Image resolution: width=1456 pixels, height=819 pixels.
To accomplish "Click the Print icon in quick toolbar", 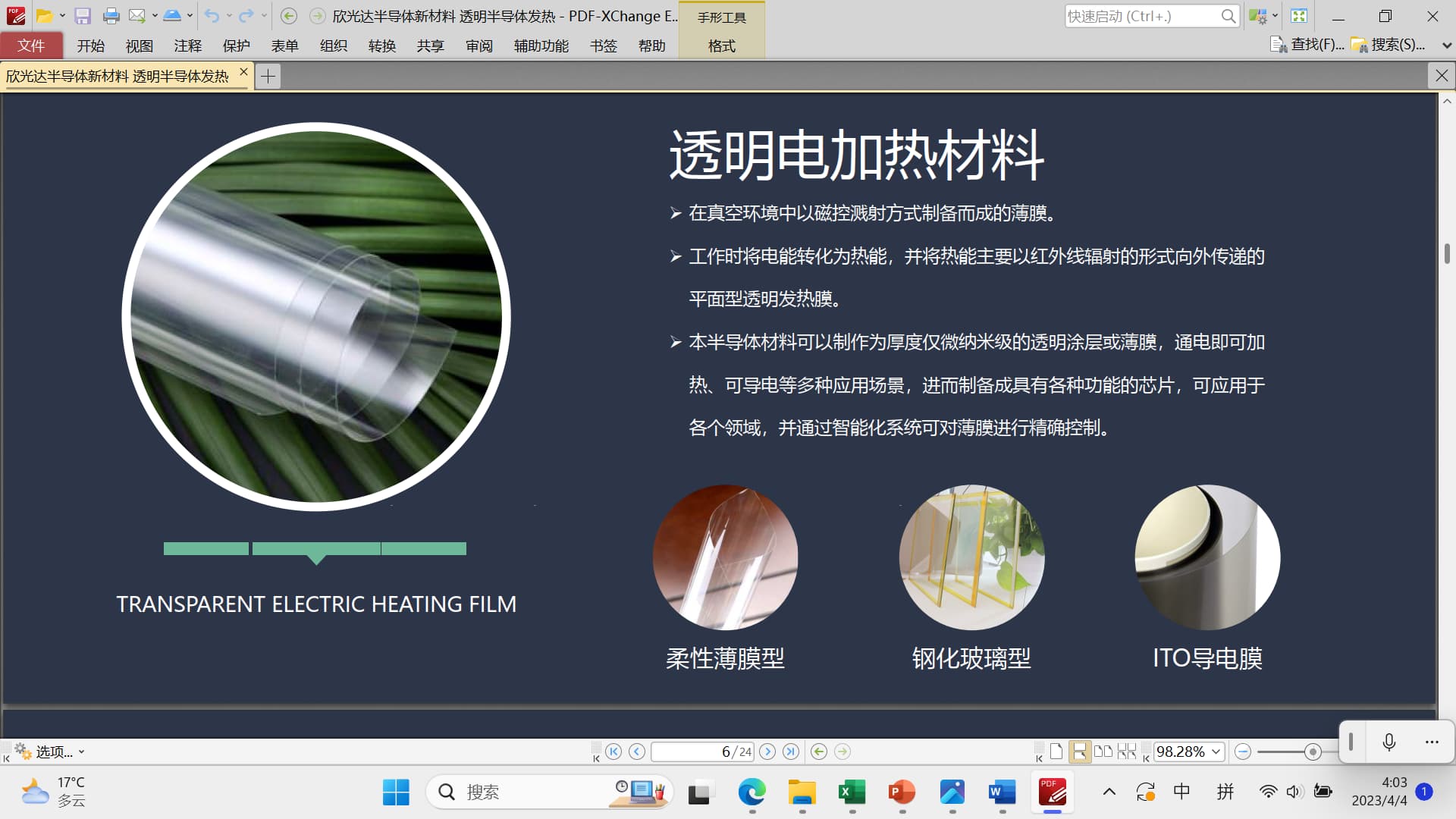I will [111, 16].
